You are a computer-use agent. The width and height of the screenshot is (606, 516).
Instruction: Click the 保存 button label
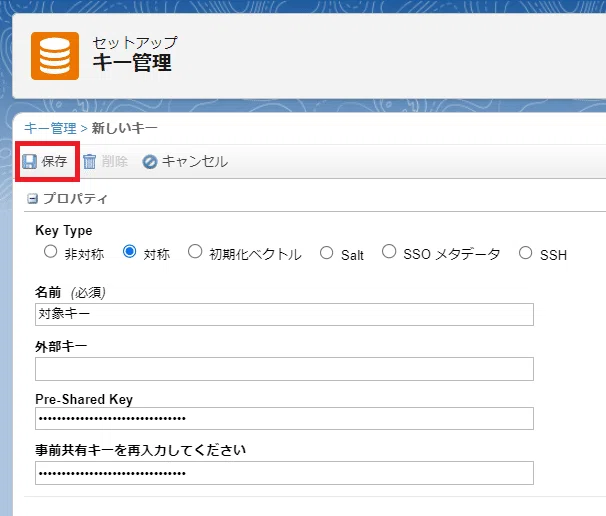[54, 162]
